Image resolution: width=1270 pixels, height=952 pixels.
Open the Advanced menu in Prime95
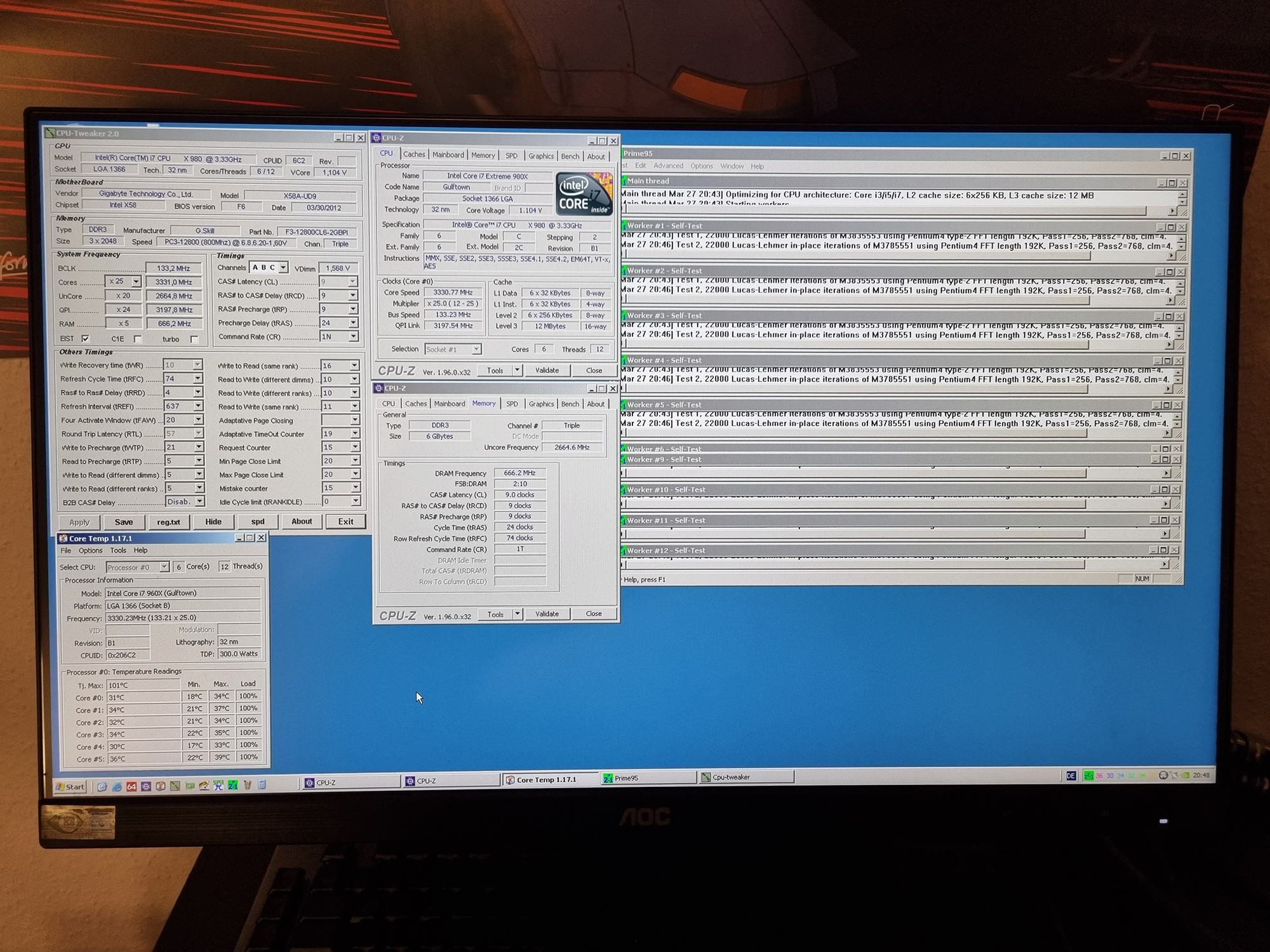coord(668,166)
